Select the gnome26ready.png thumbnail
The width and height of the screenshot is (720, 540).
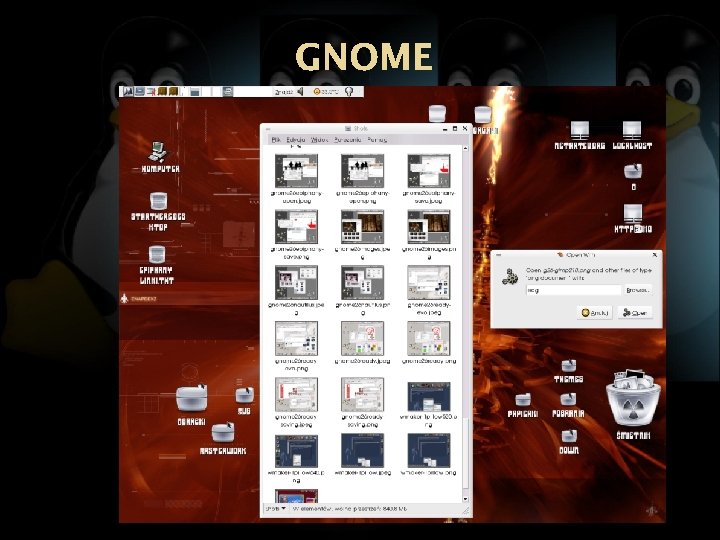coord(428,338)
